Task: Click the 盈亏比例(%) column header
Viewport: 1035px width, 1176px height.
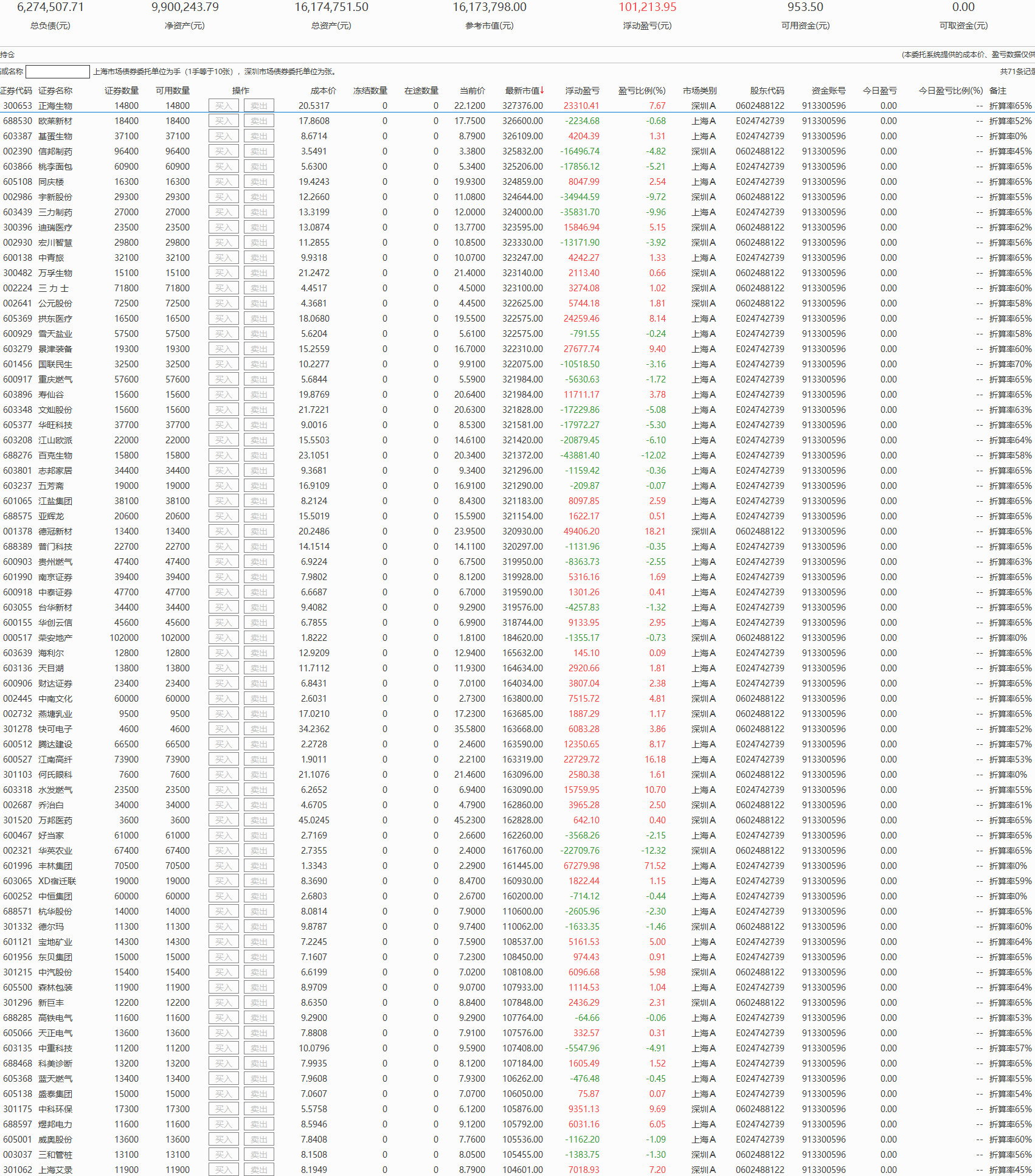Action: click(x=642, y=91)
